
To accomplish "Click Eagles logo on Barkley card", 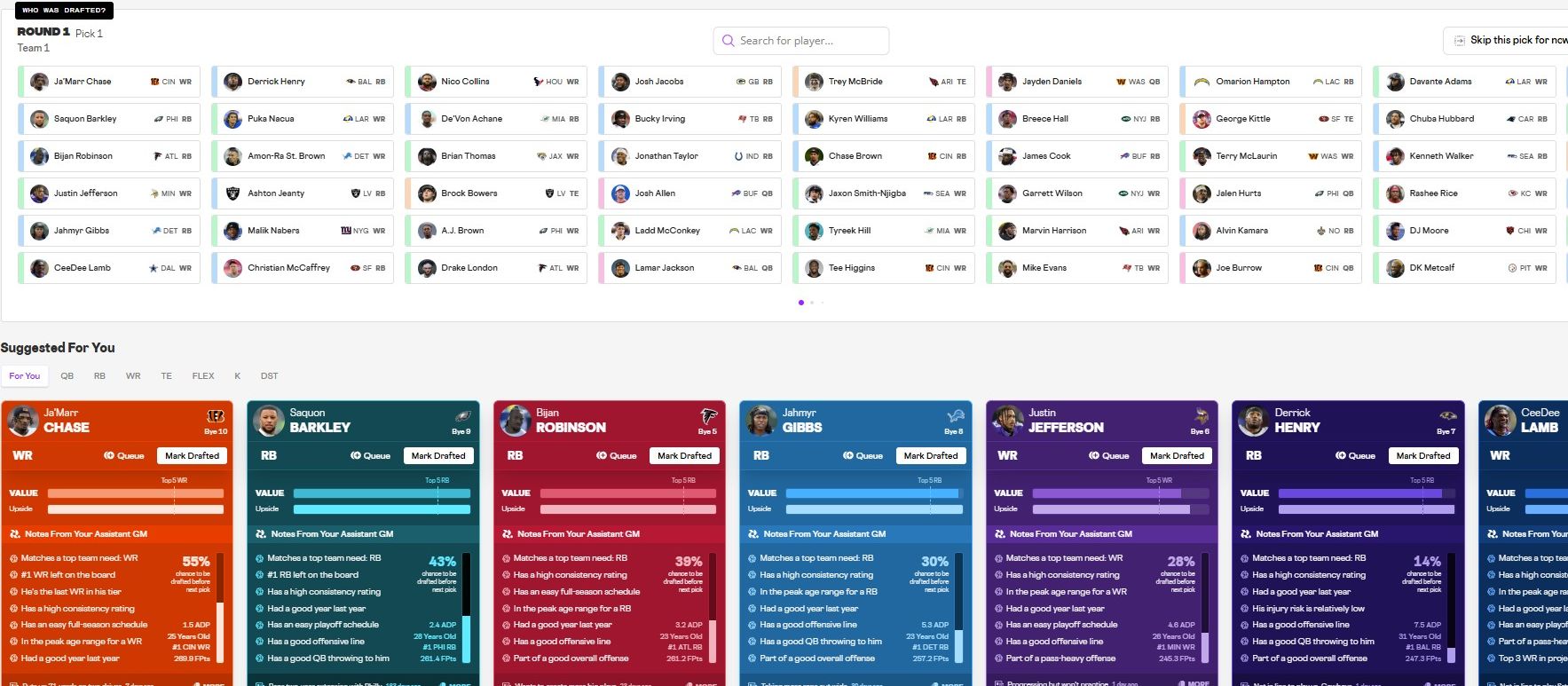I will click(462, 415).
